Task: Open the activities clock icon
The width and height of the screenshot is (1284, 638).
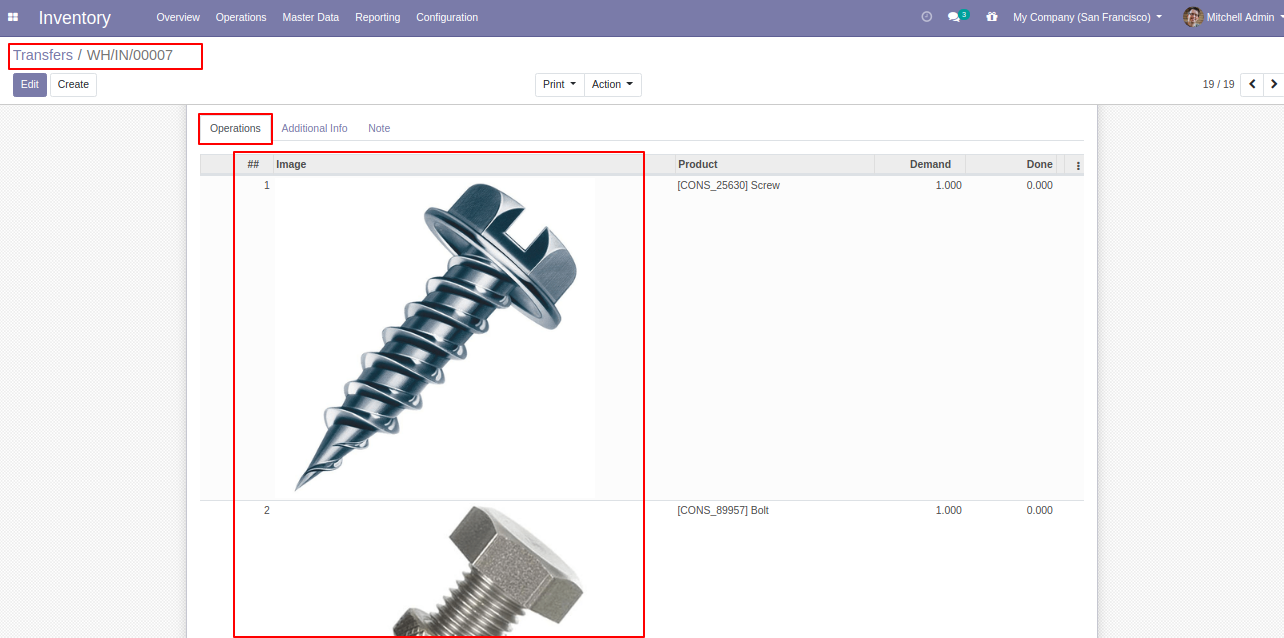Action: pos(926,17)
